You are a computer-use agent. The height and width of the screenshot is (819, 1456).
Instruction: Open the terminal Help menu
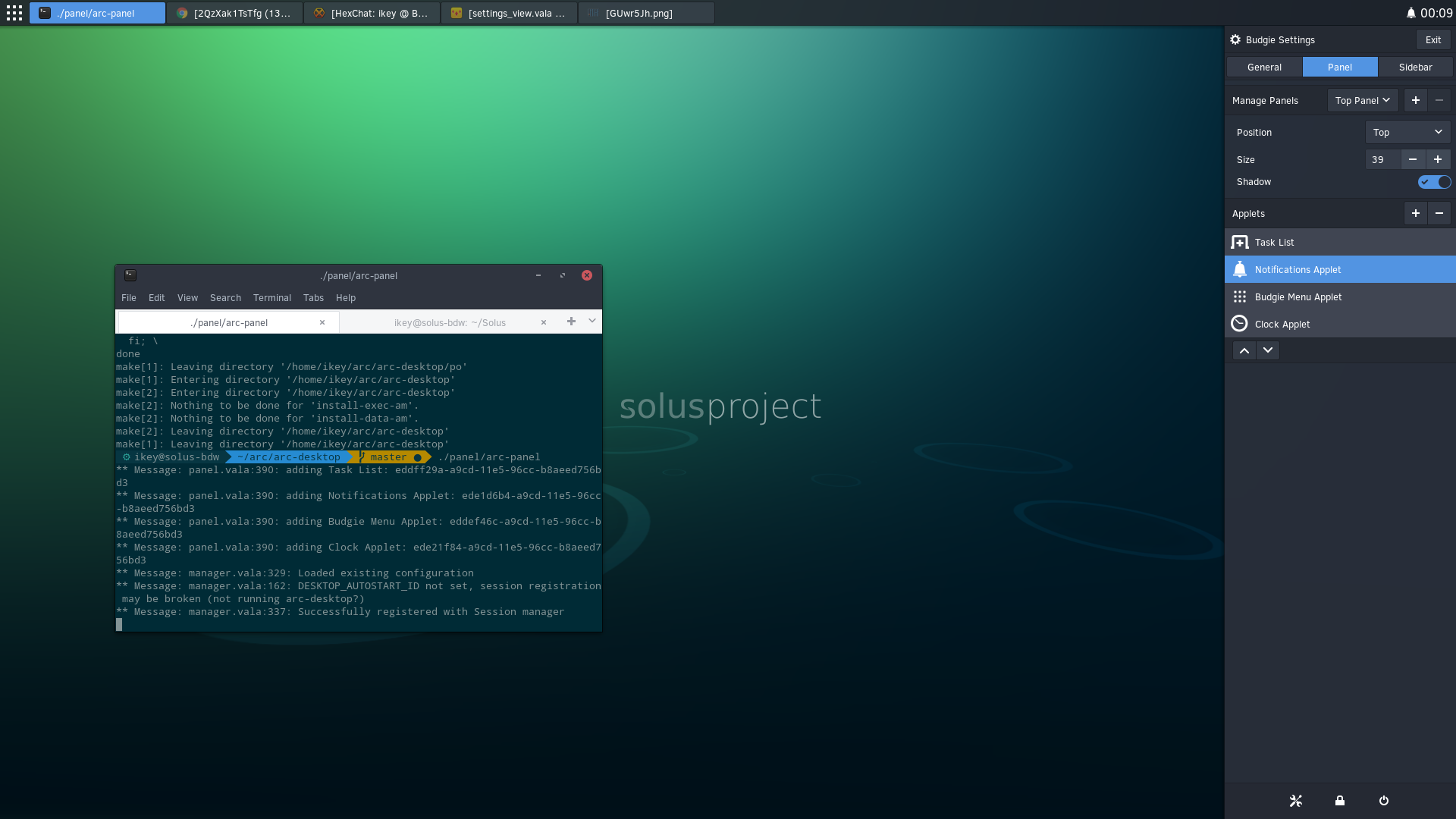(x=346, y=298)
